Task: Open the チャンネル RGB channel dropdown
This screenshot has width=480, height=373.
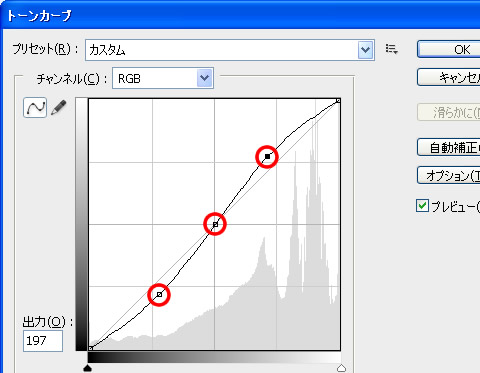Action: [163, 78]
